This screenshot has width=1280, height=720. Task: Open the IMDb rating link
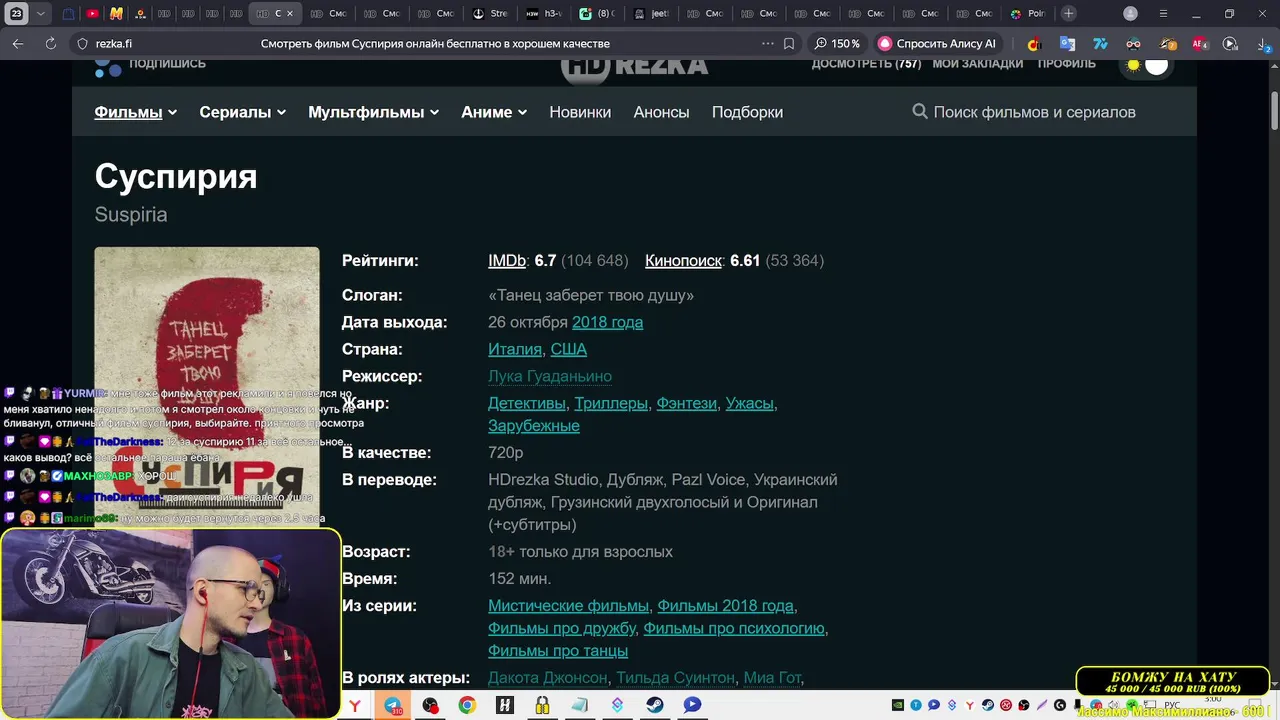click(507, 261)
